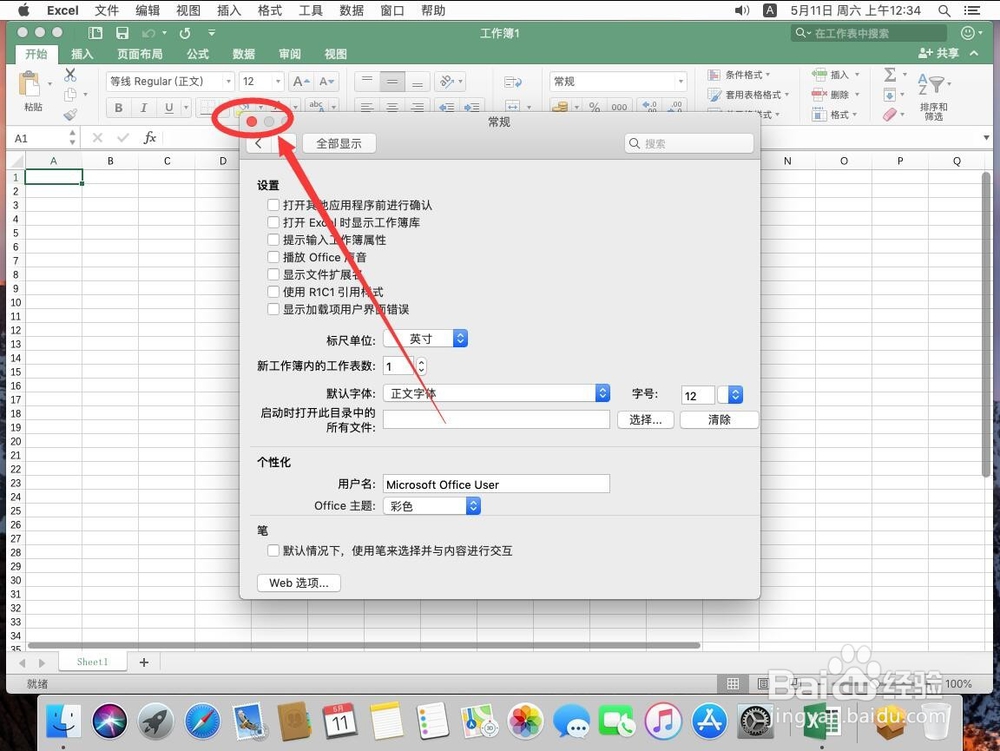The image size is (1000, 751).
Task: Switch to the Insert ribbon tab
Action: point(82,54)
